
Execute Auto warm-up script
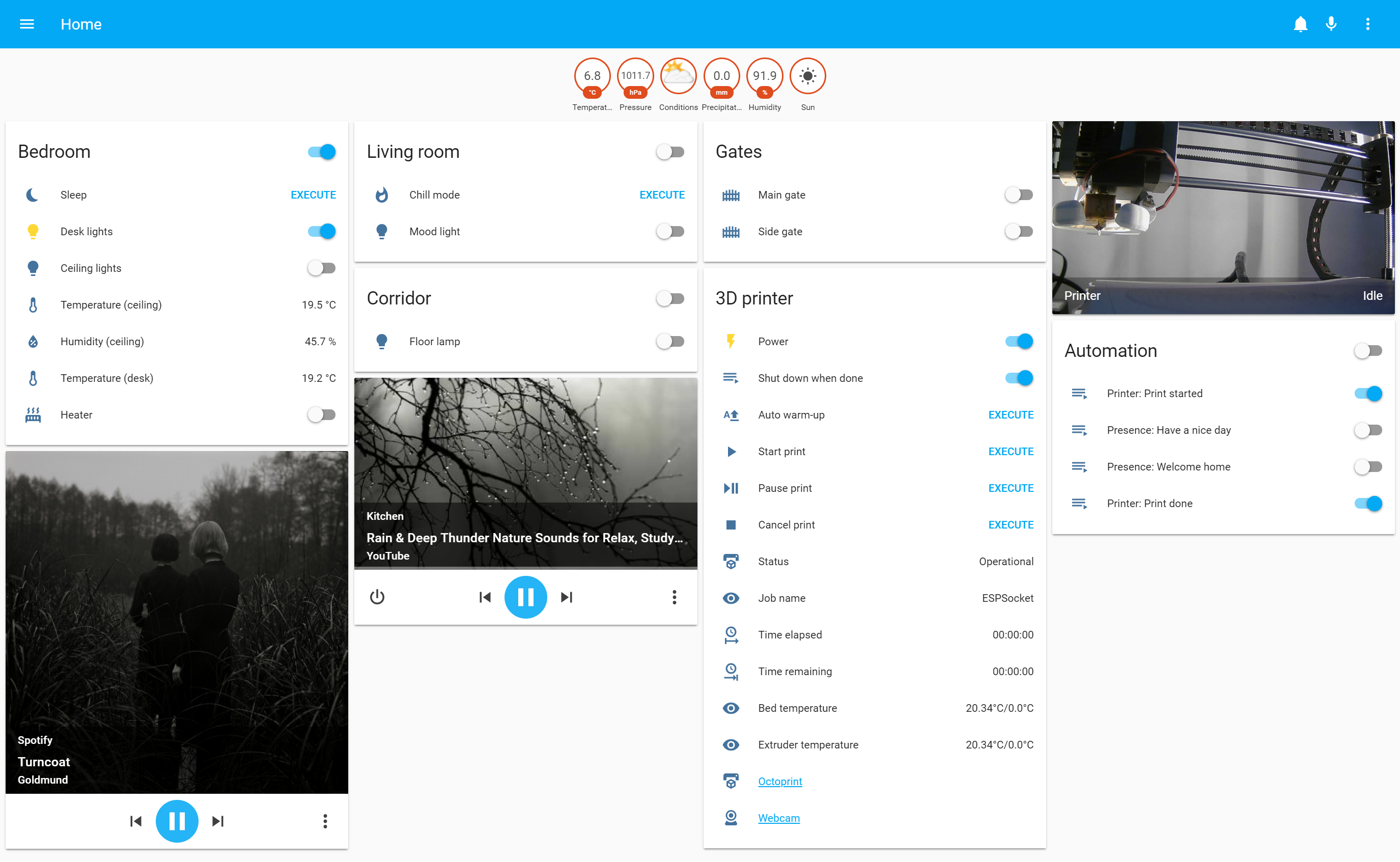pyautogui.click(x=1011, y=415)
